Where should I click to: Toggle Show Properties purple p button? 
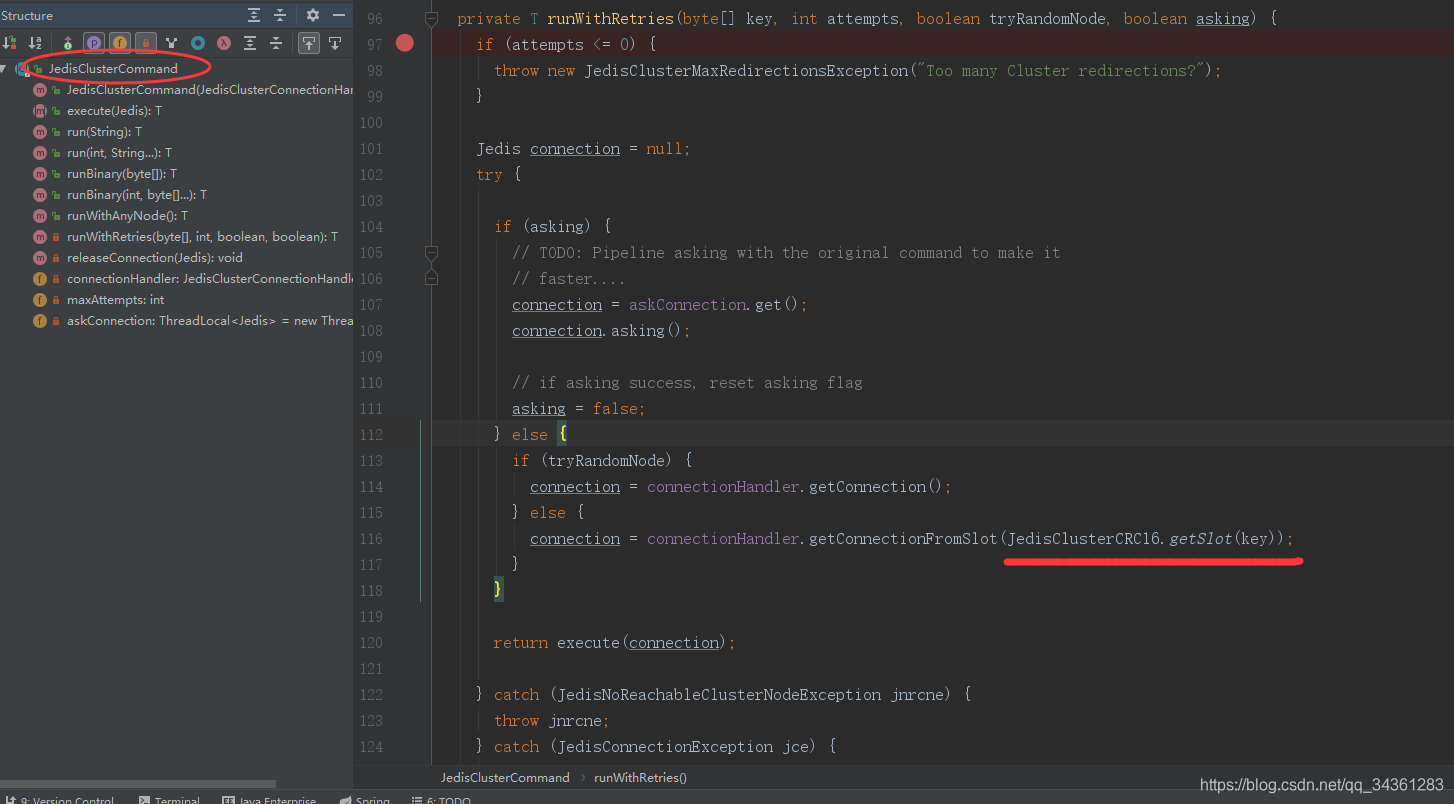click(x=94, y=43)
